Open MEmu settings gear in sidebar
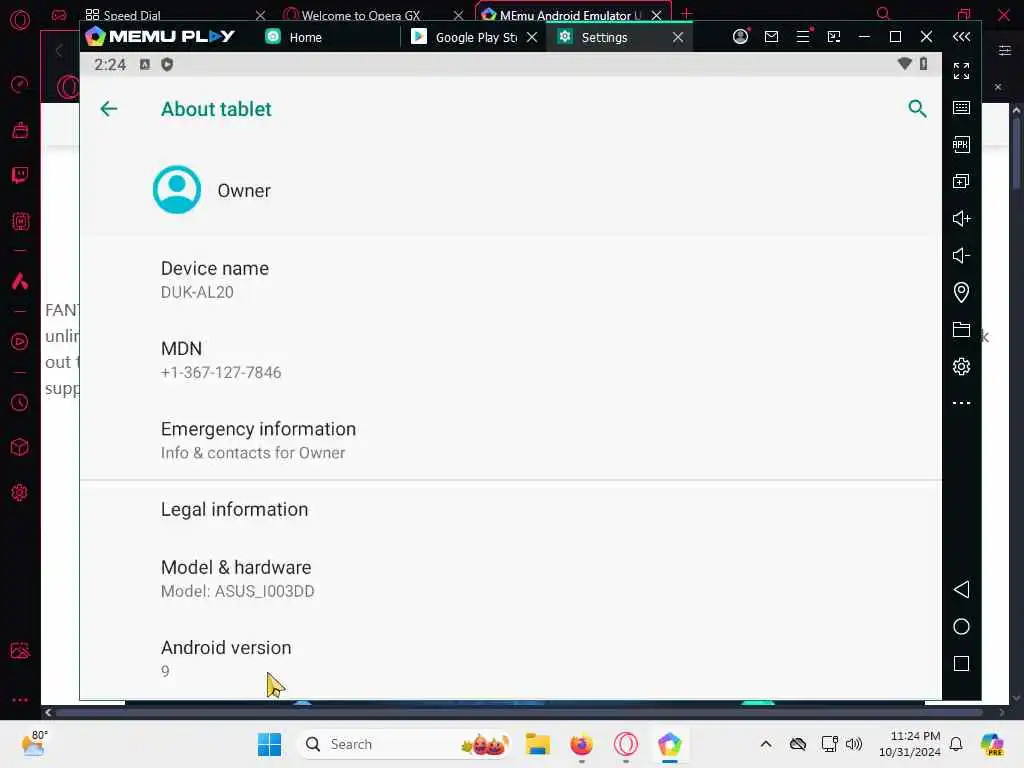This screenshot has height=768, width=1024. point(961,366)
